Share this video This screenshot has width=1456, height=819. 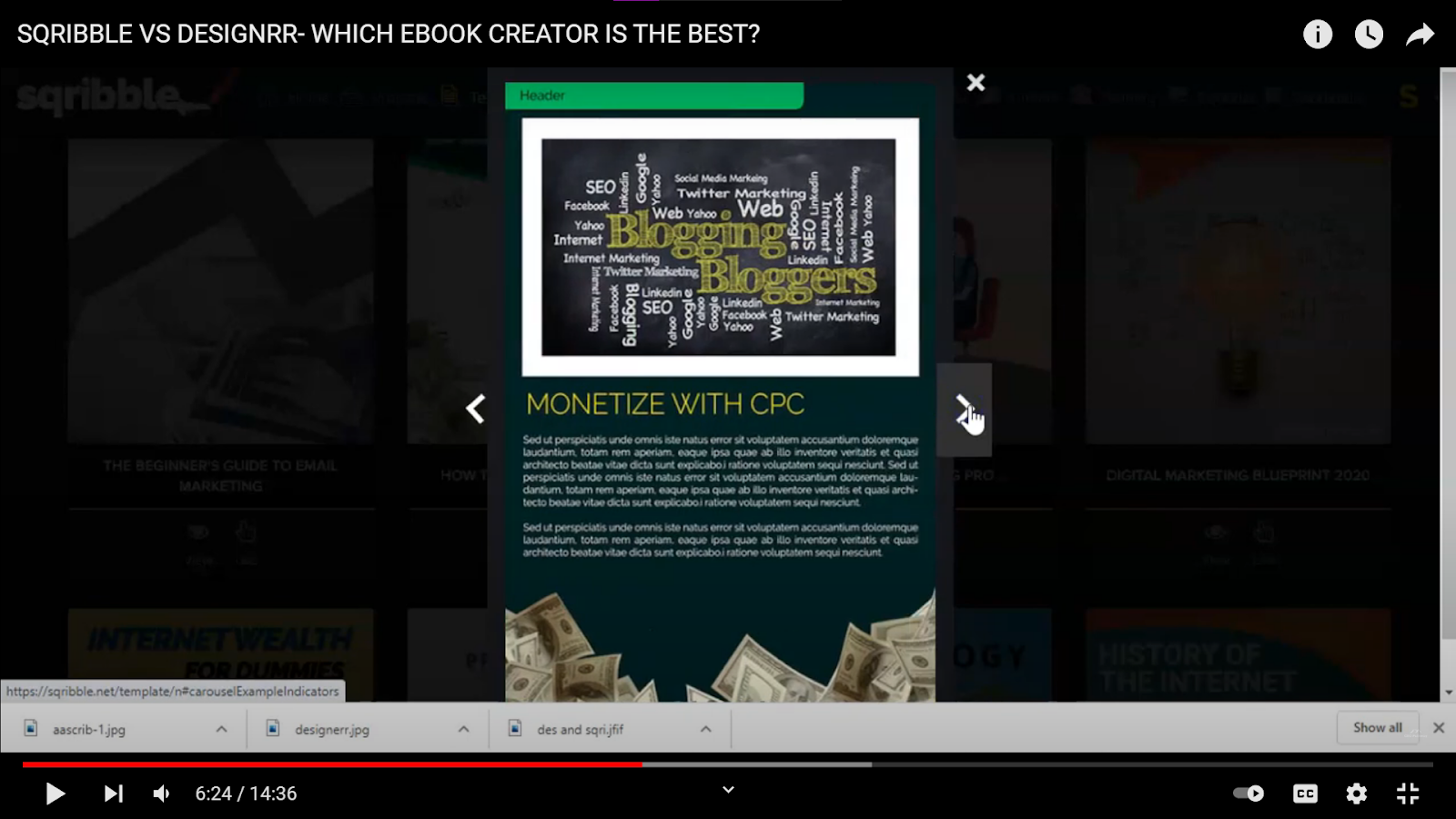coord(1420,35)
